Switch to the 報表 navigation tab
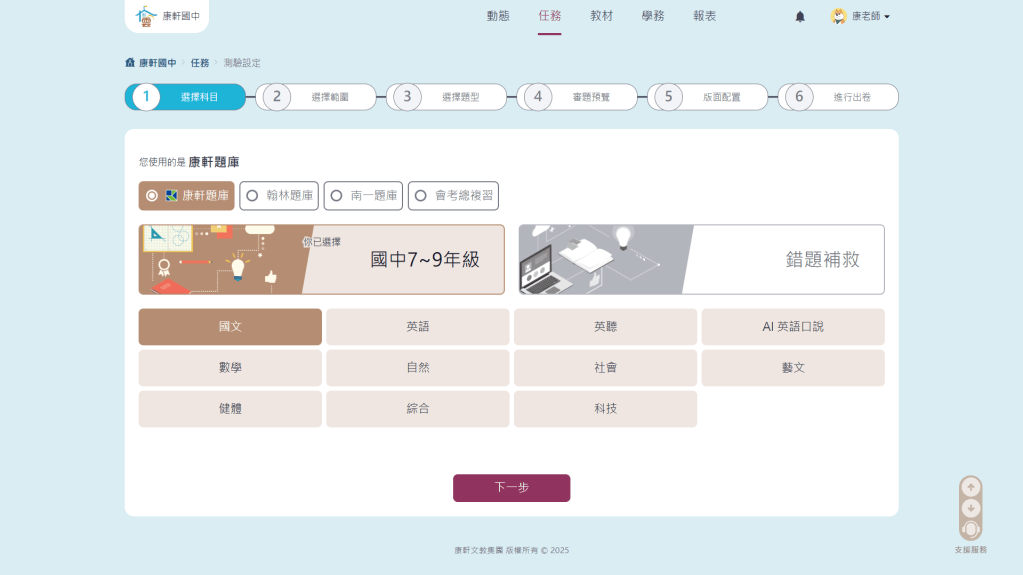 705,16
